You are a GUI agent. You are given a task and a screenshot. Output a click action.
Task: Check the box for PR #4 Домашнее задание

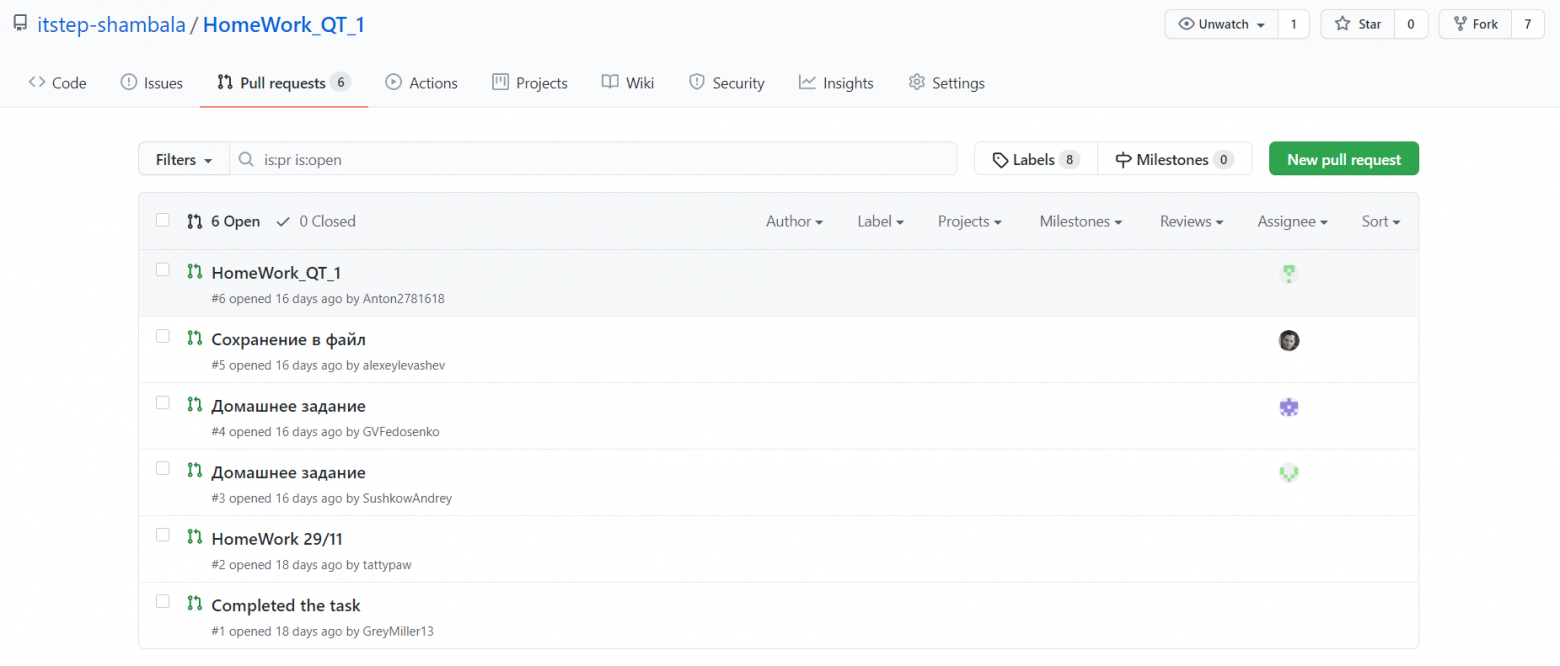(163, 403)
